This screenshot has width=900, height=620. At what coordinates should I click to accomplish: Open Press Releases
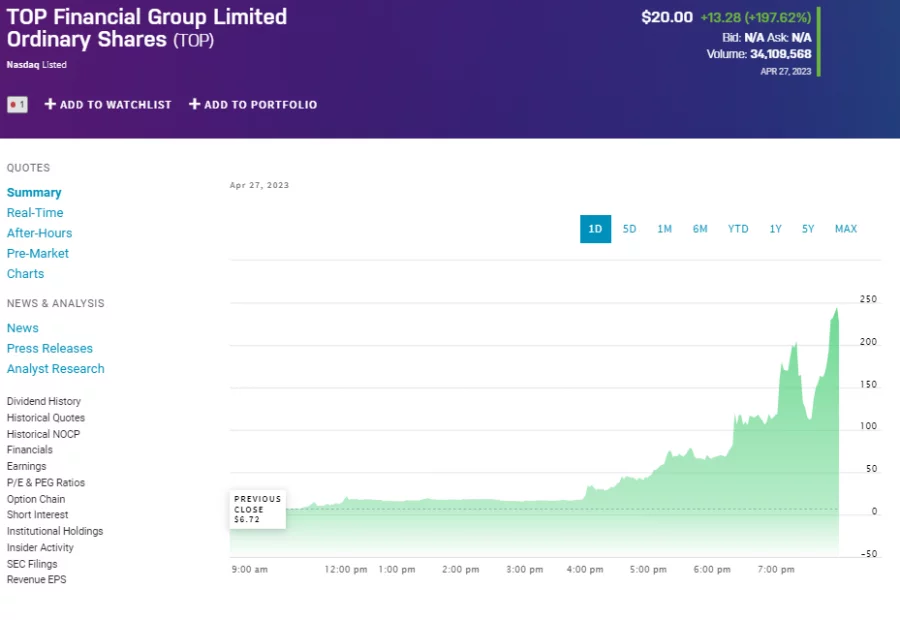[50, 348]
